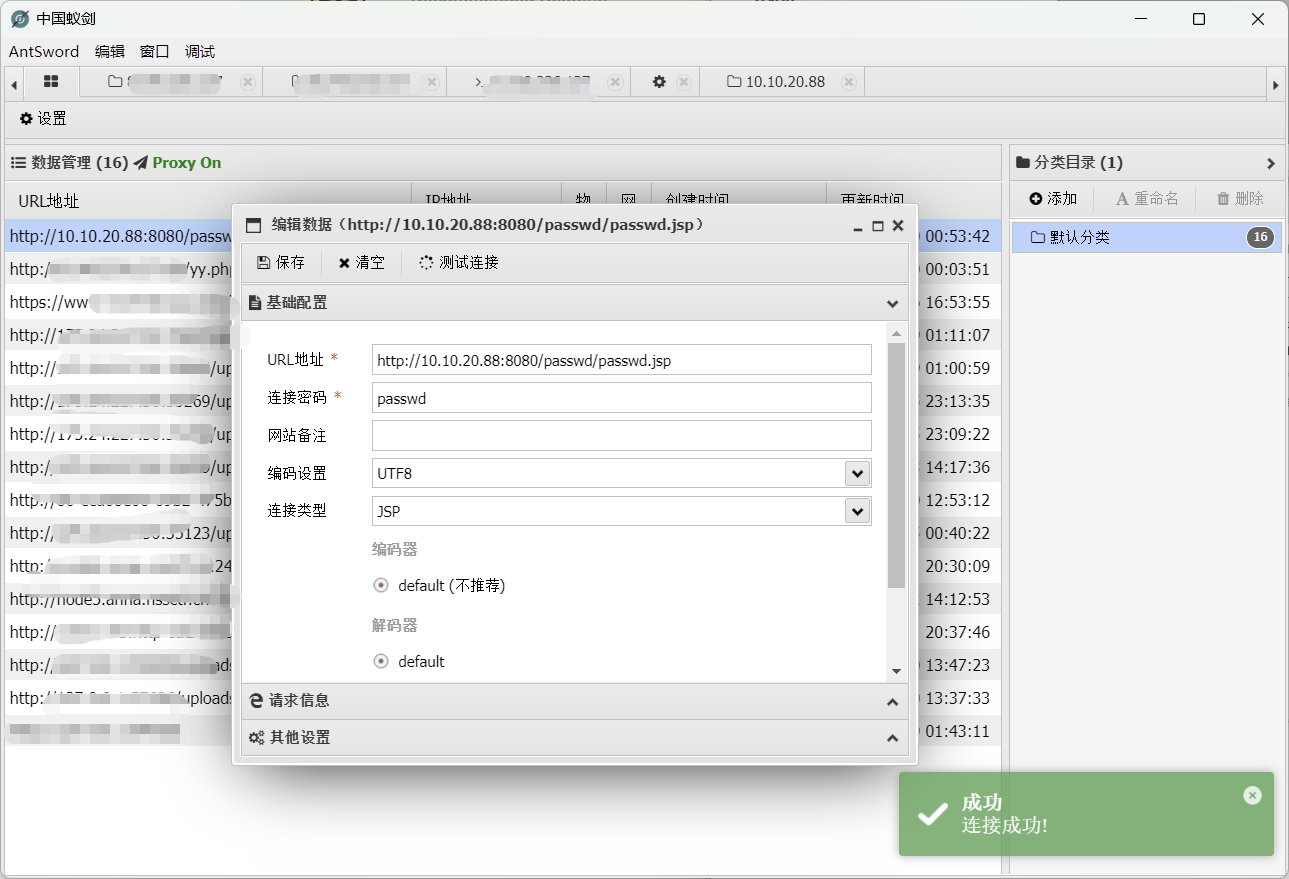
Task: Focus the URL地址 input field
Action: (x=621, y=360)
